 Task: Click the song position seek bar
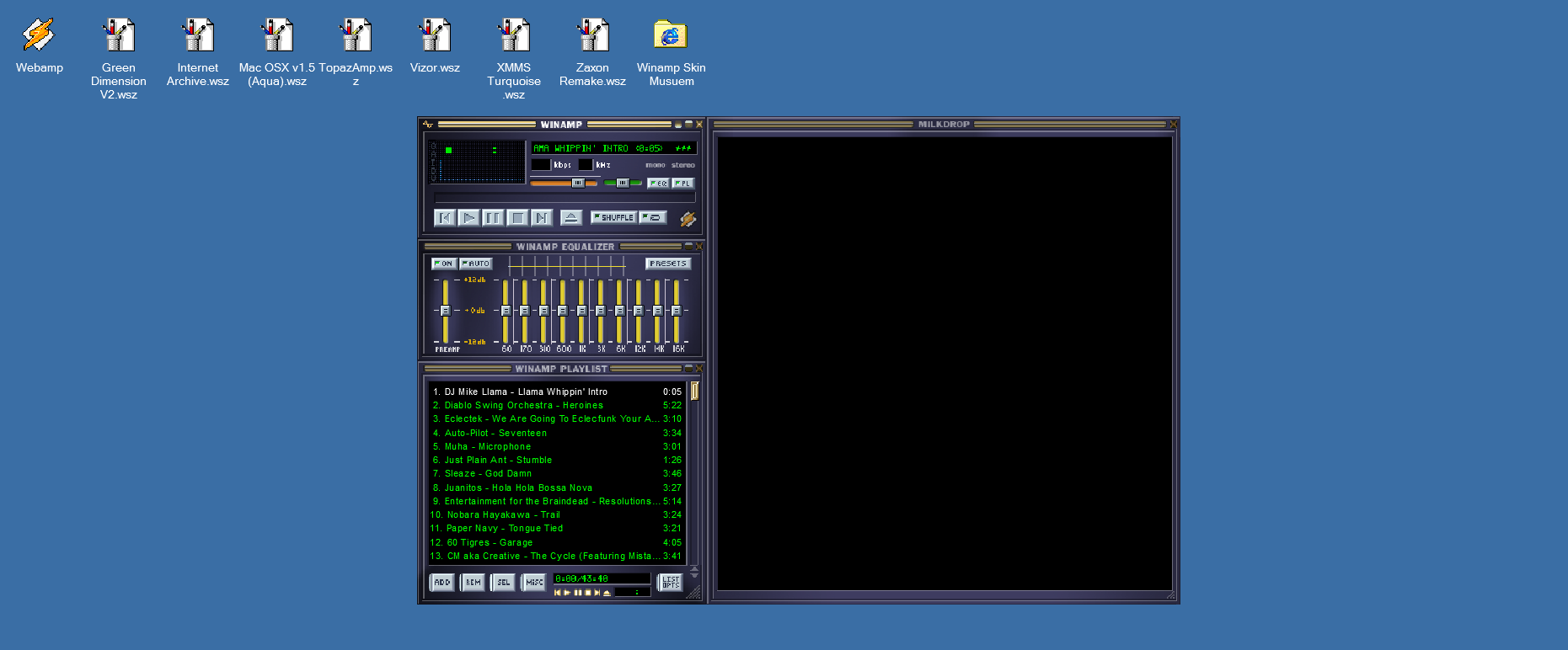(x=565, y=197)
